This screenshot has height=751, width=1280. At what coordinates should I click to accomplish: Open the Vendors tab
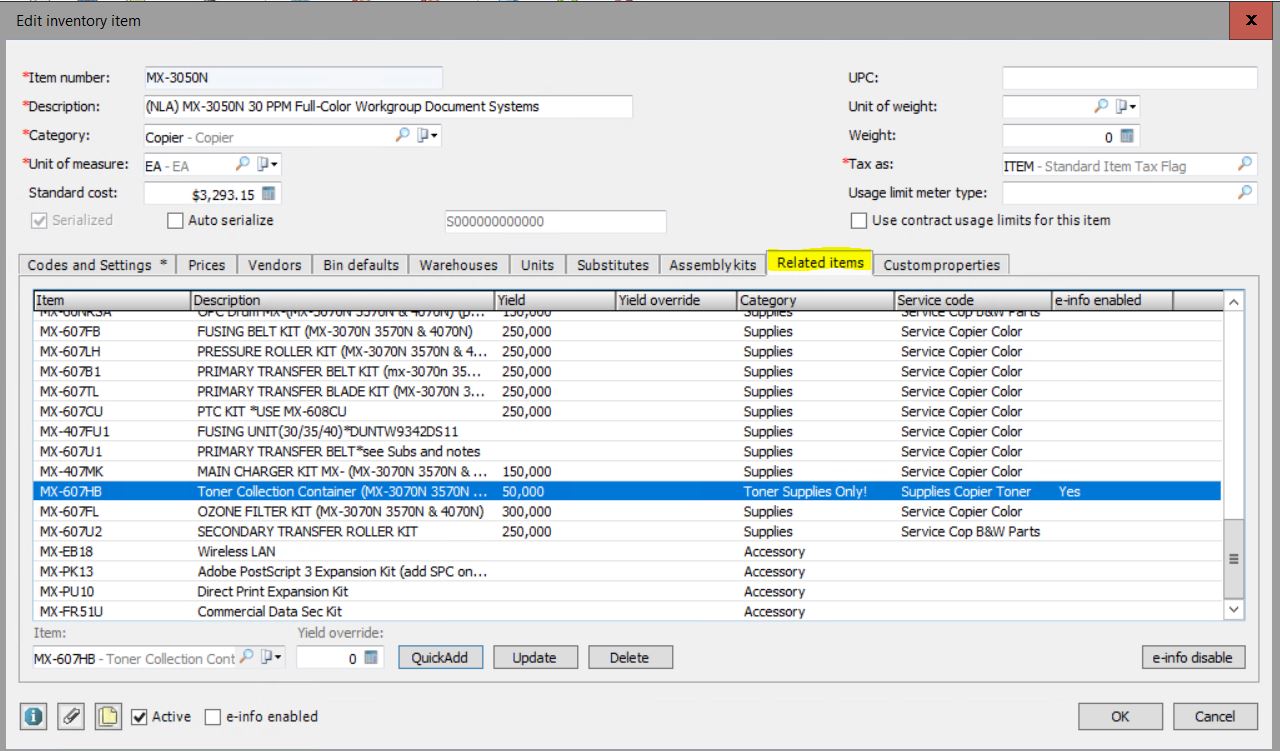point(275,265)
